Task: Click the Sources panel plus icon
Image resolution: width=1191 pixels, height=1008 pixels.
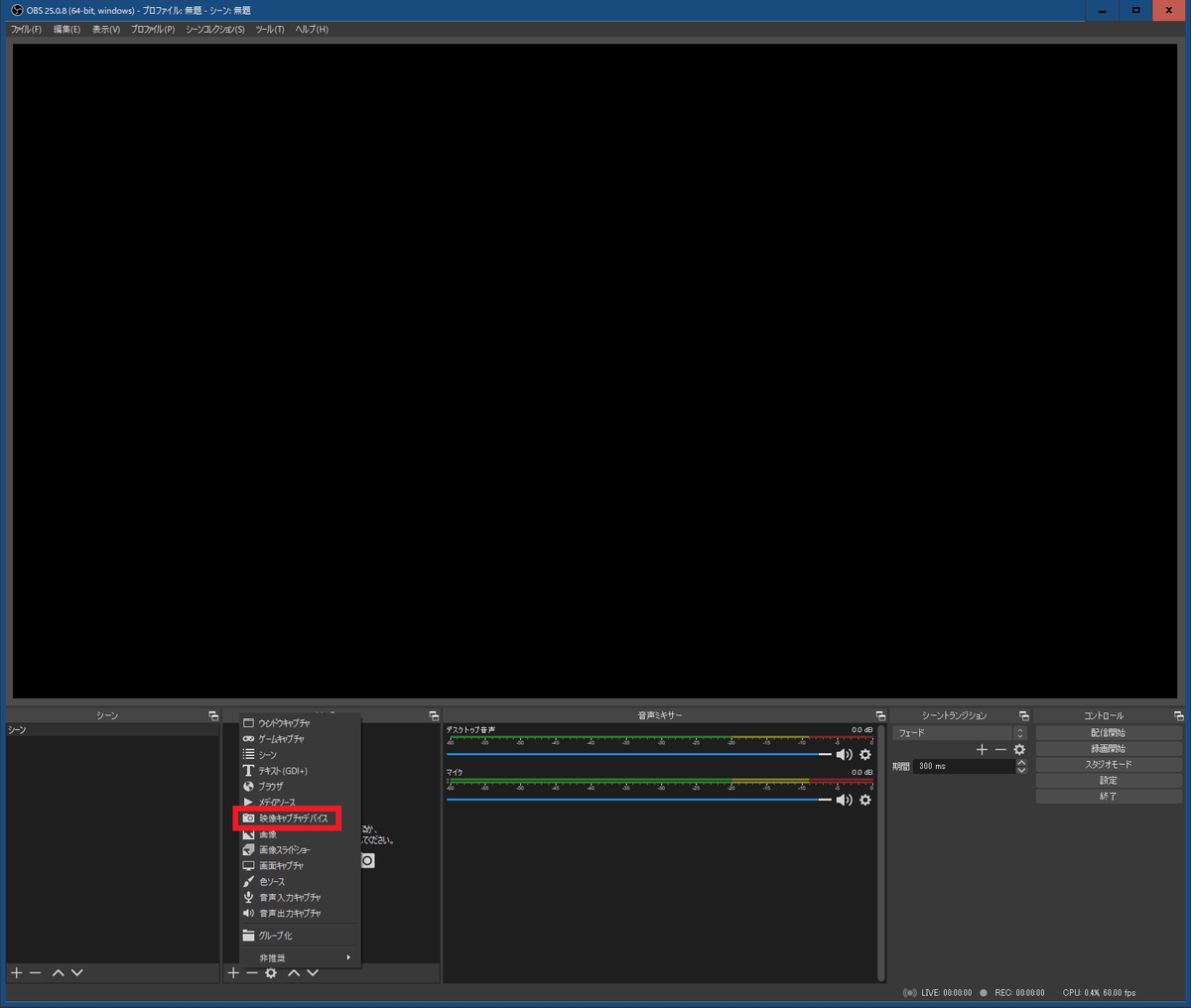Action: tap(233, 973)
